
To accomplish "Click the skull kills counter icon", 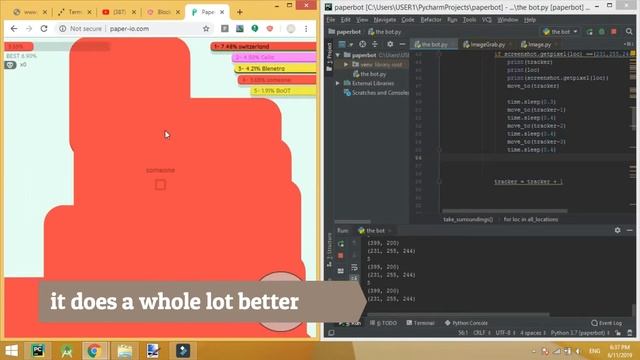I will [x=10, y=65].
